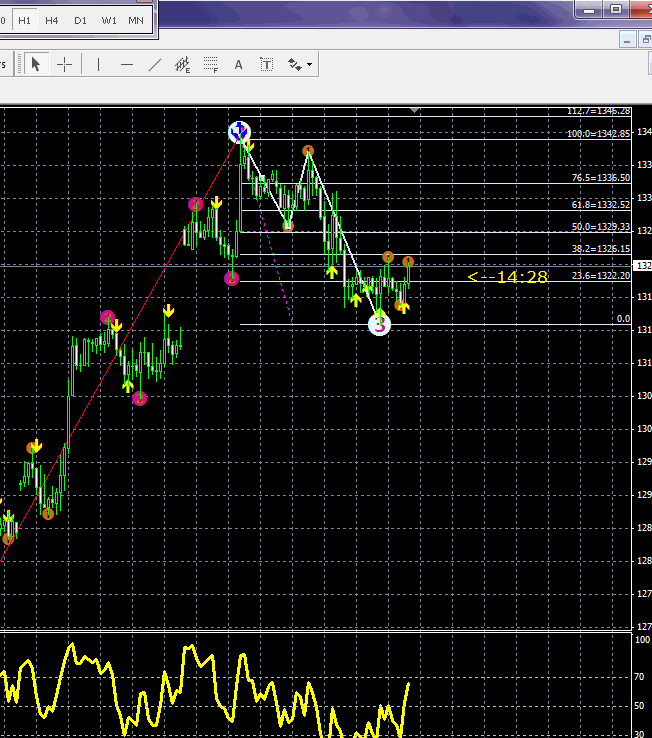Restore down the inner chart window
652x738 pixels.
tap(645, 40)
